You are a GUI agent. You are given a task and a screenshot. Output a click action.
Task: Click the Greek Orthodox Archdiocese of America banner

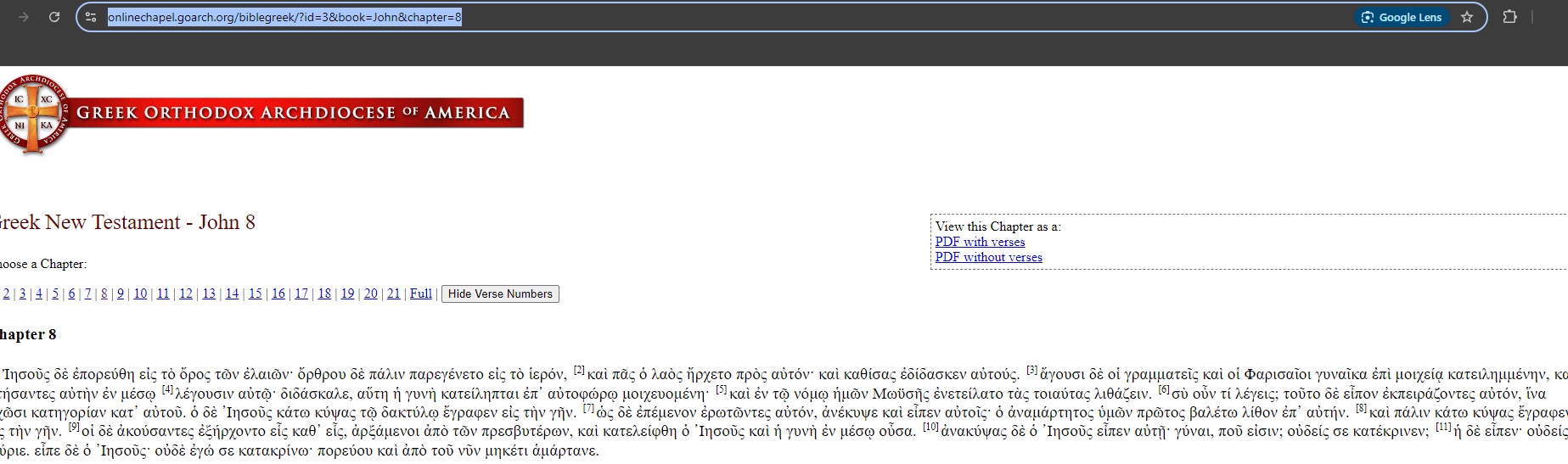coord(293,114)
